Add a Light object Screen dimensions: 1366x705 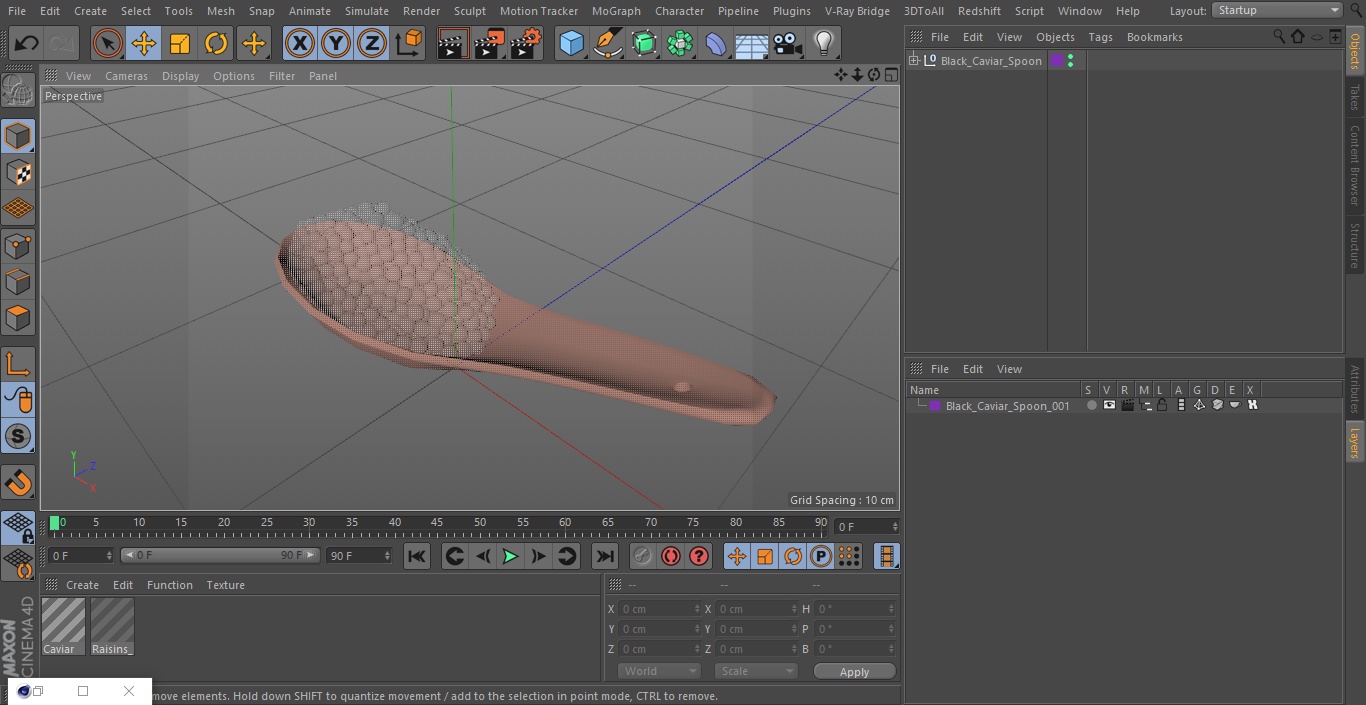[824, 44]
